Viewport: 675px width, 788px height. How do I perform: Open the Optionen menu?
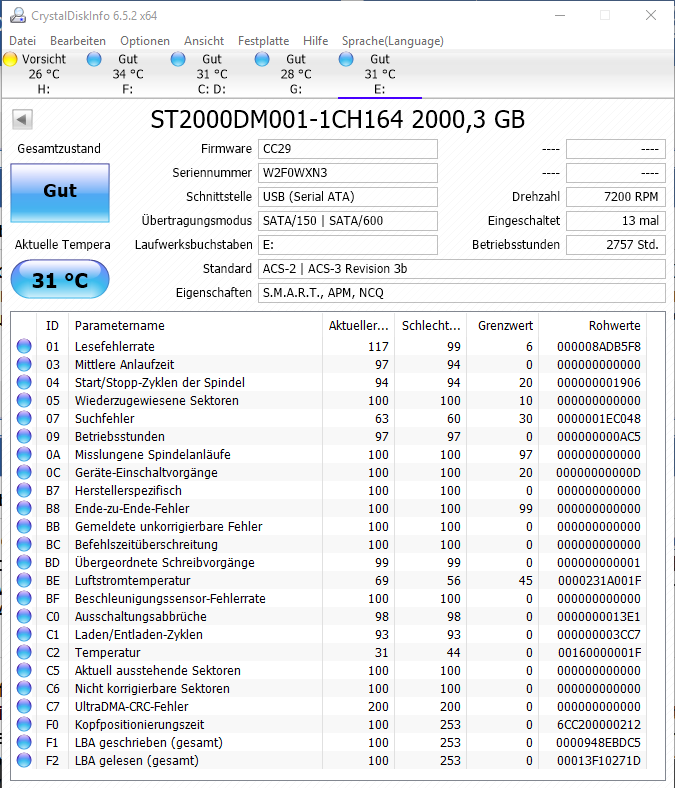click(x=145, y=41)
